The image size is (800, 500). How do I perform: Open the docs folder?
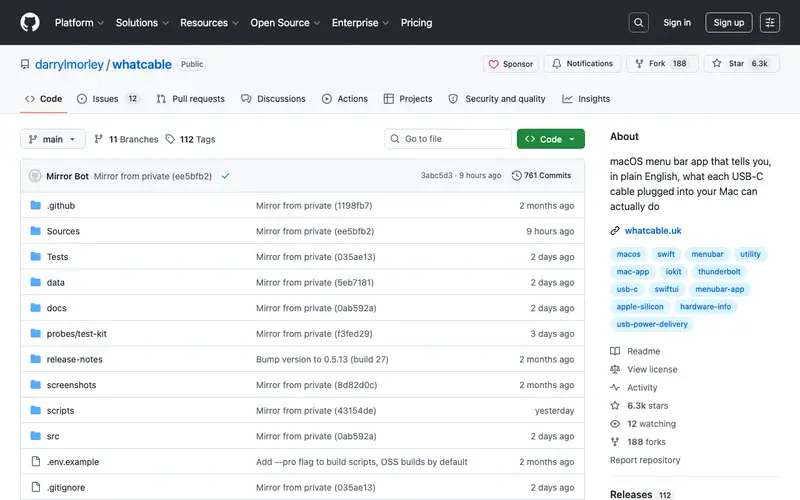57,308
